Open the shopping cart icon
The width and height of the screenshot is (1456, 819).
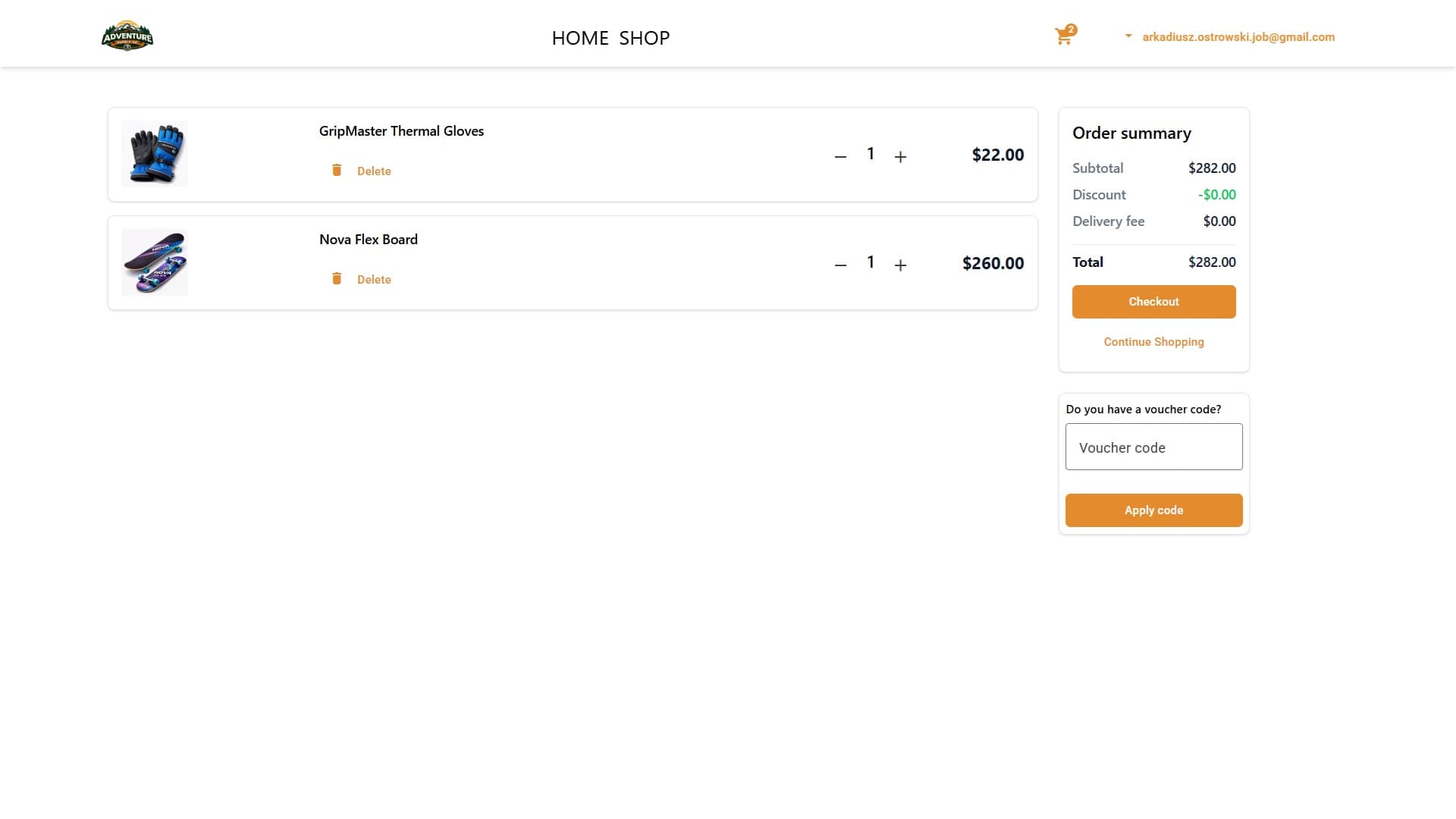(1063, 36)
